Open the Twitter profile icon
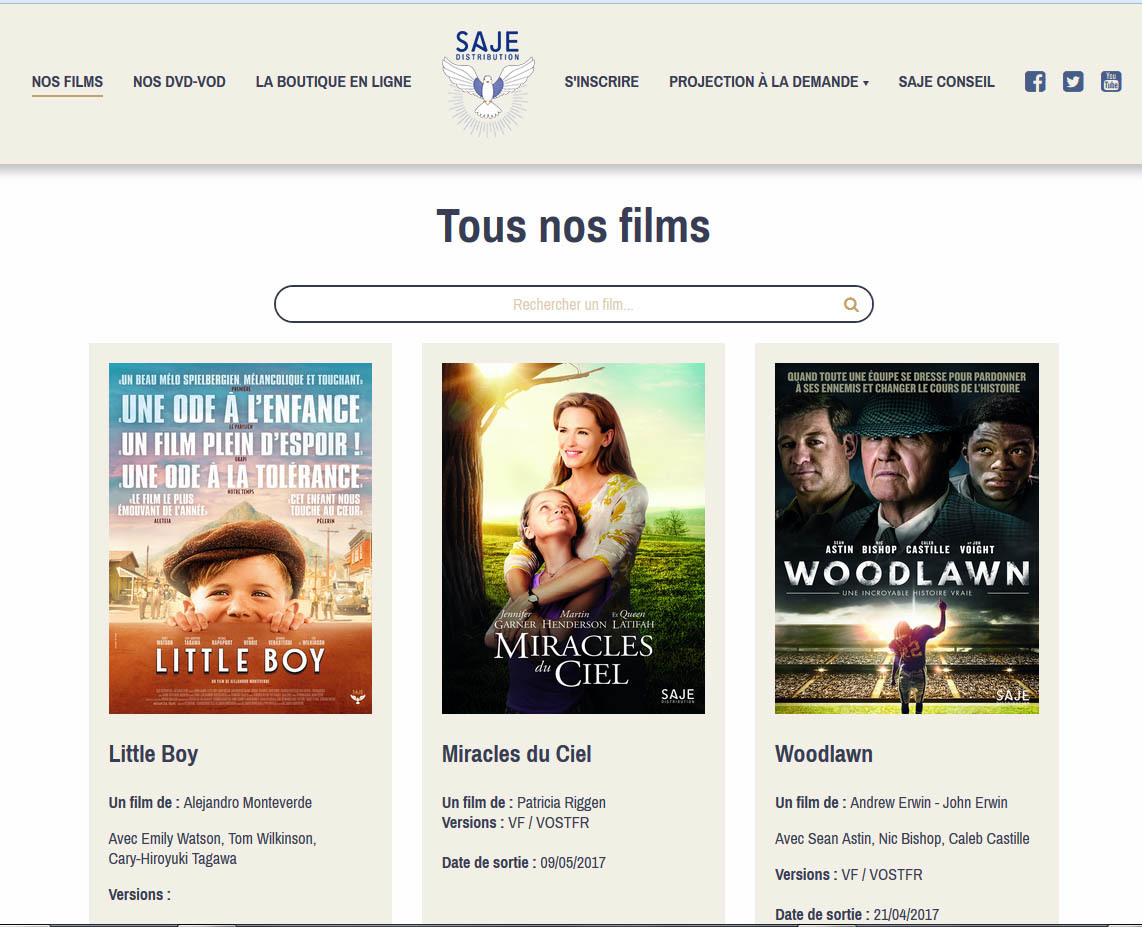1142x927 pixels. tap(1073, 82)
